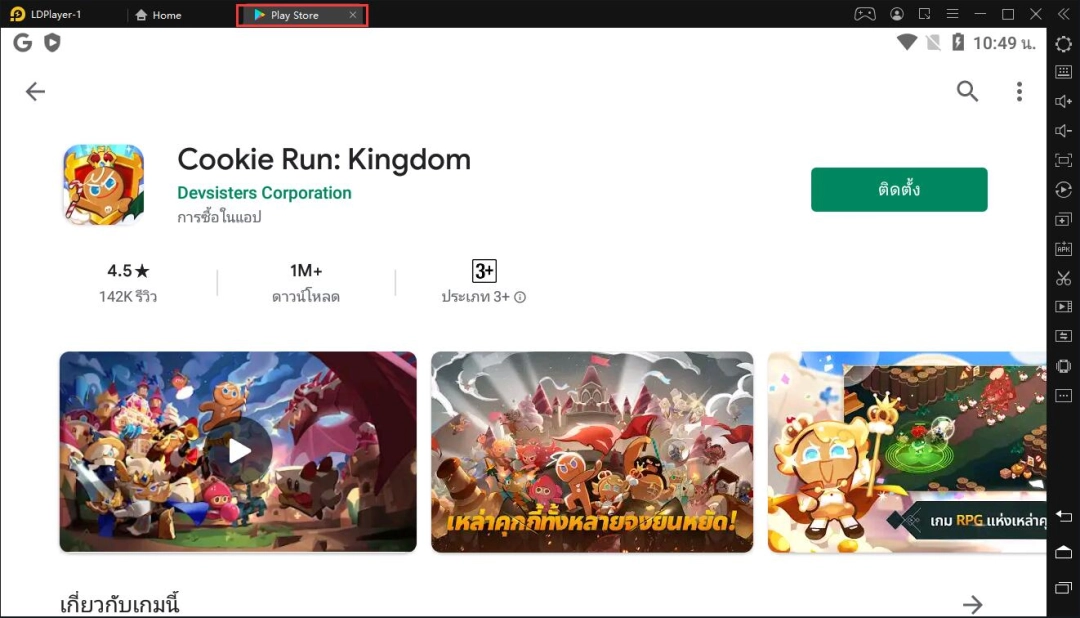The image size is (1080, 618).
Task: Open Google search with the G icon
Action: click(22, 43)
